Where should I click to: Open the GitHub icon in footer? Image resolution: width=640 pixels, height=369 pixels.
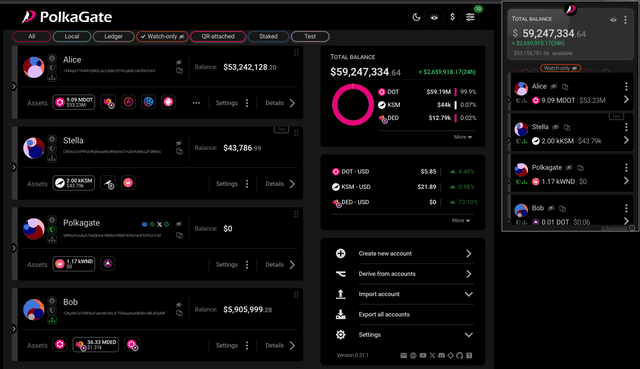460,356
